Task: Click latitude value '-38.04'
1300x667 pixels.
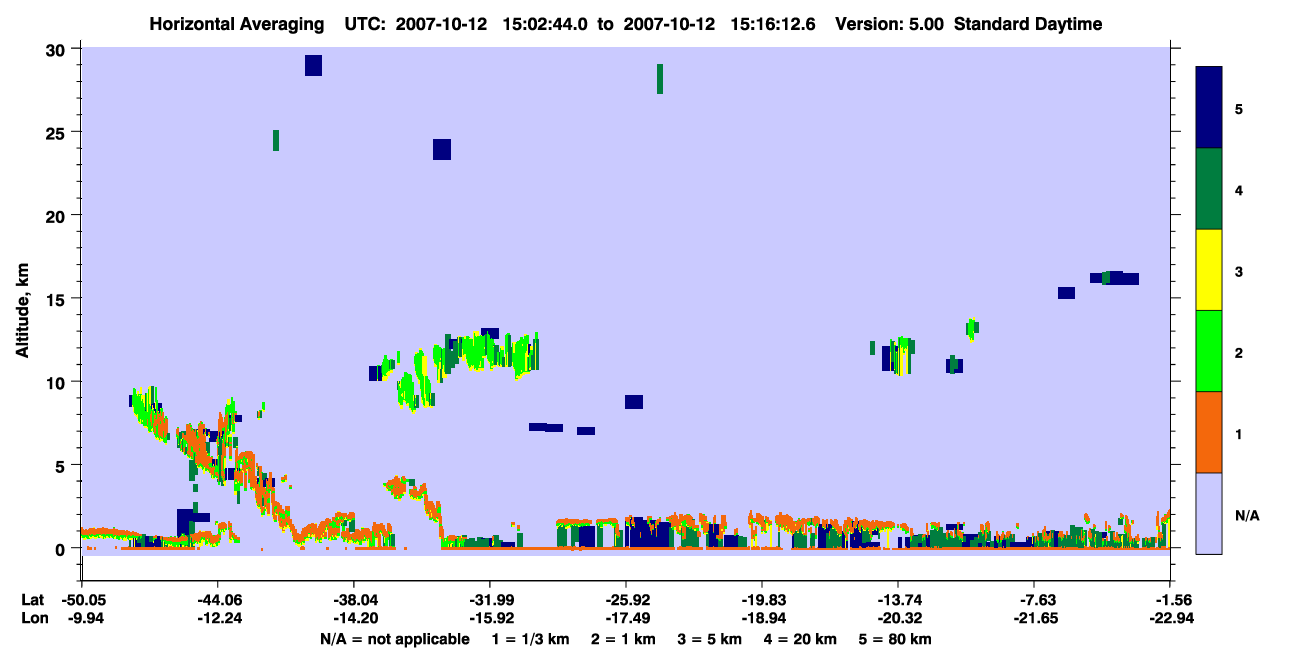Action: [x=353, y=600]
